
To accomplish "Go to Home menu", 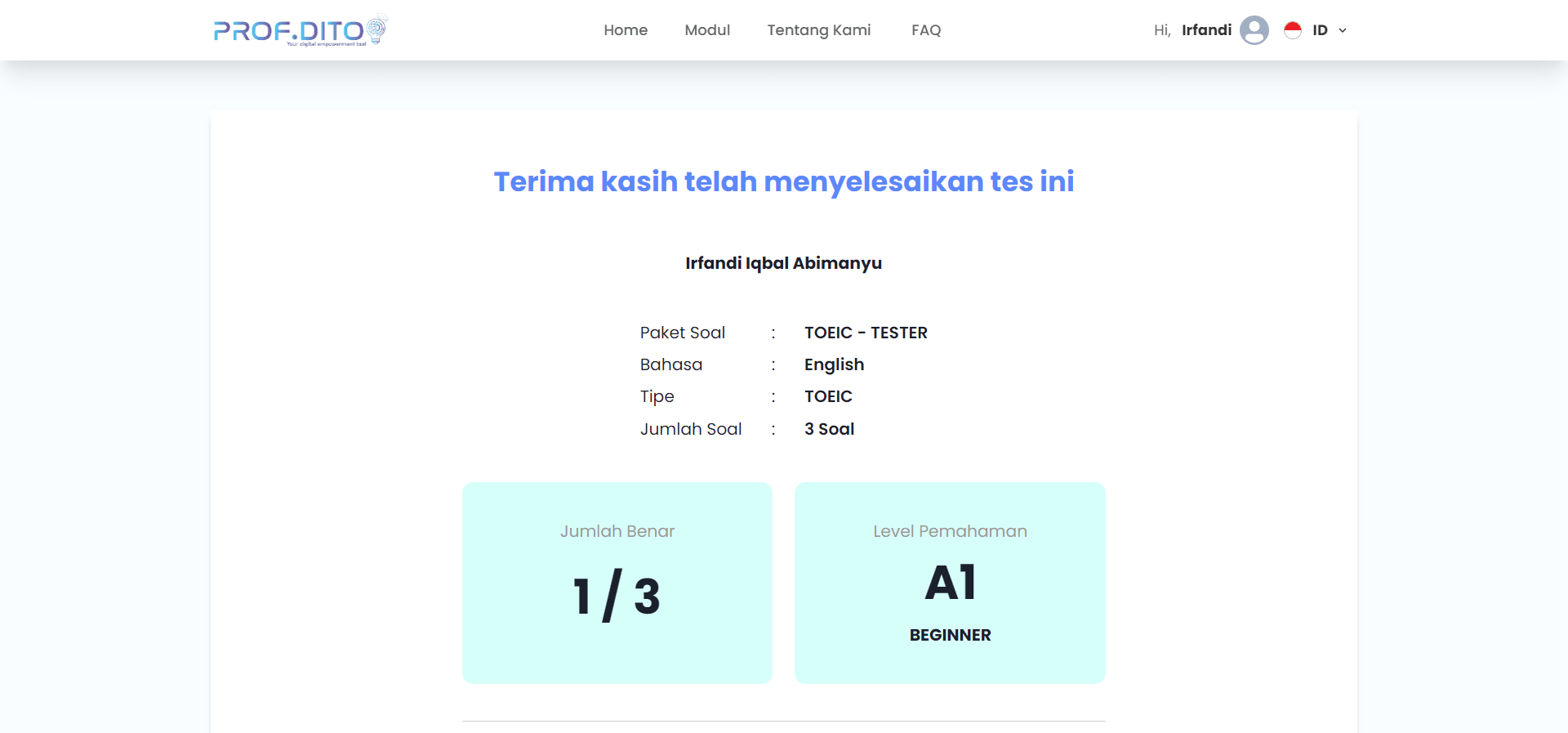I will 626,30.
